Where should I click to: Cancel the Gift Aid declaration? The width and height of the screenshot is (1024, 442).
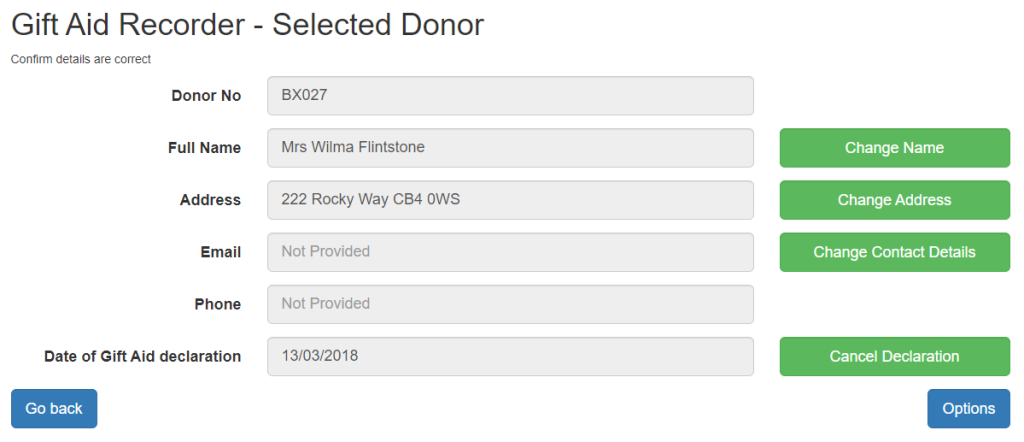coord(894,356)
